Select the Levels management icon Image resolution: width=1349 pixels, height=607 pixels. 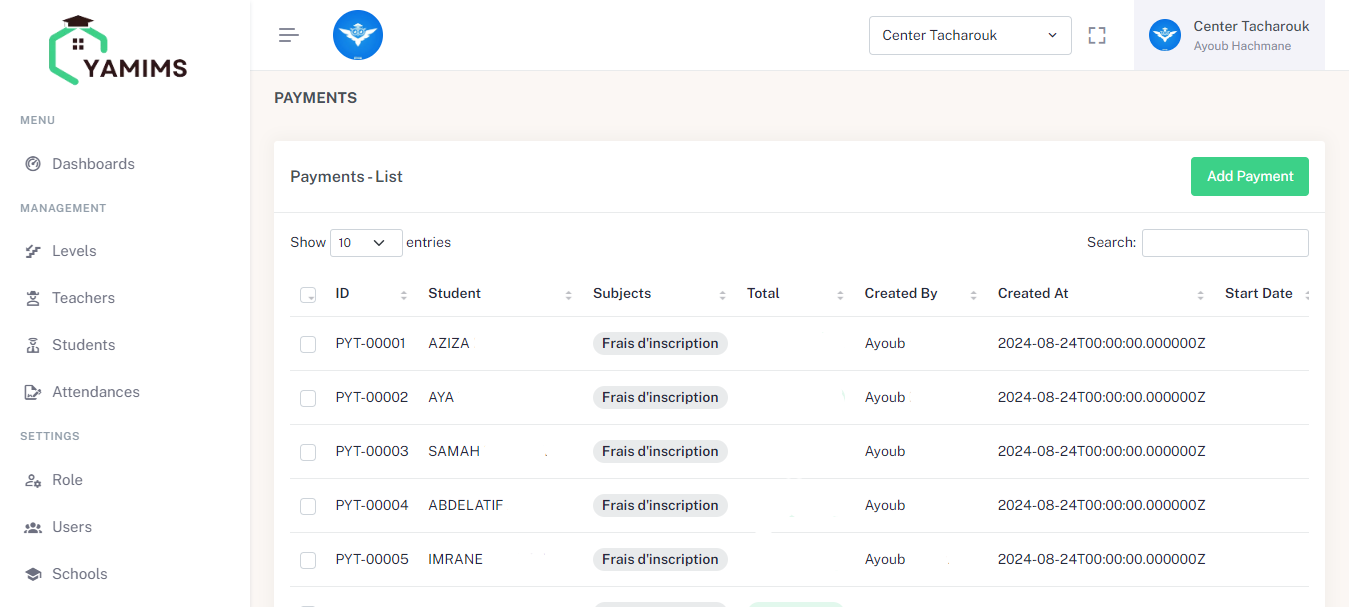[x=32, y=250]
